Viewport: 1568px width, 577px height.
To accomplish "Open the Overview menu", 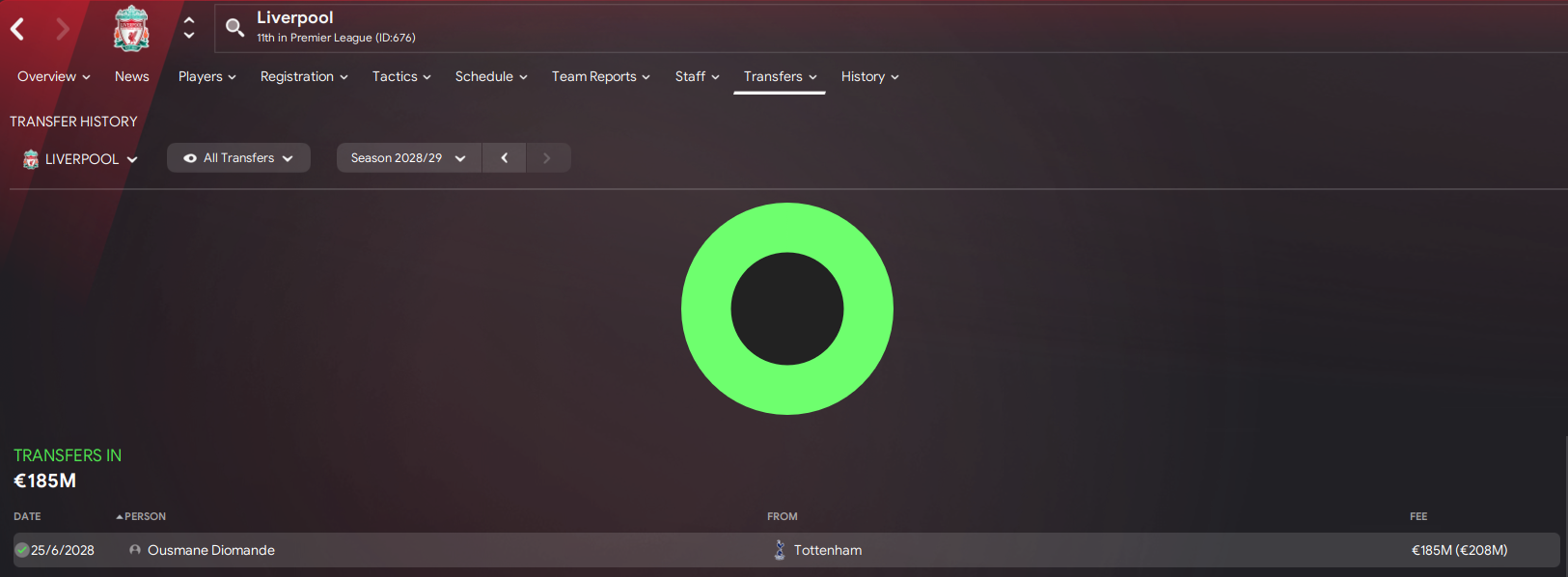I will pos(54,76).
